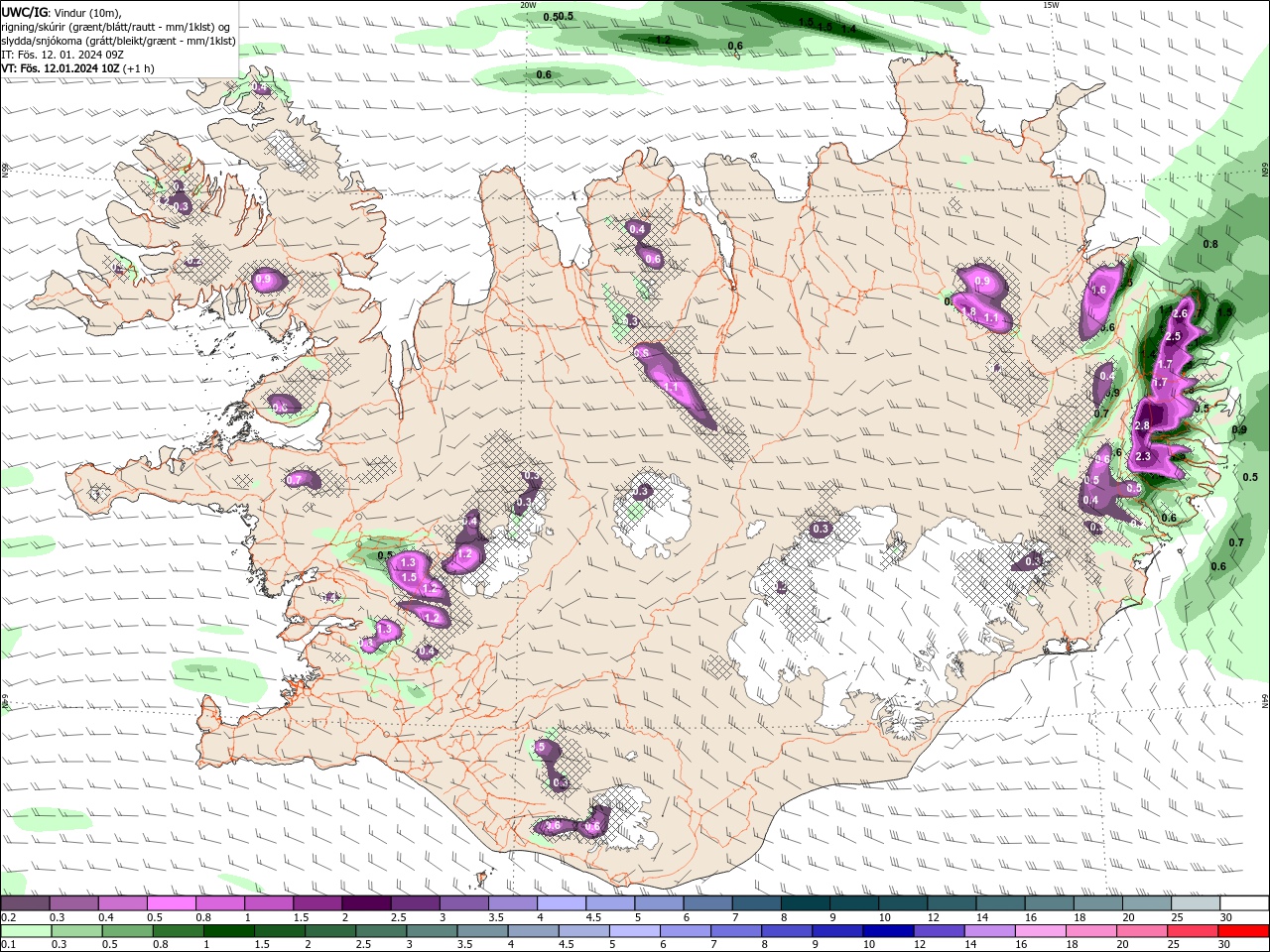Pick the lower legend pink swatch at 18

(1091, 931)
